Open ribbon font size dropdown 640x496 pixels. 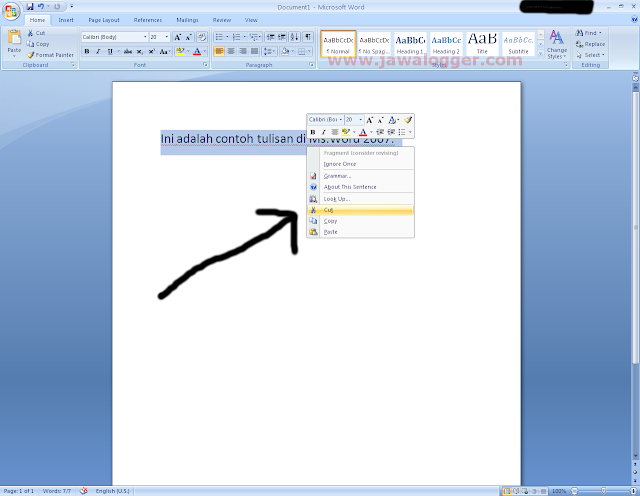coord(167,37)
